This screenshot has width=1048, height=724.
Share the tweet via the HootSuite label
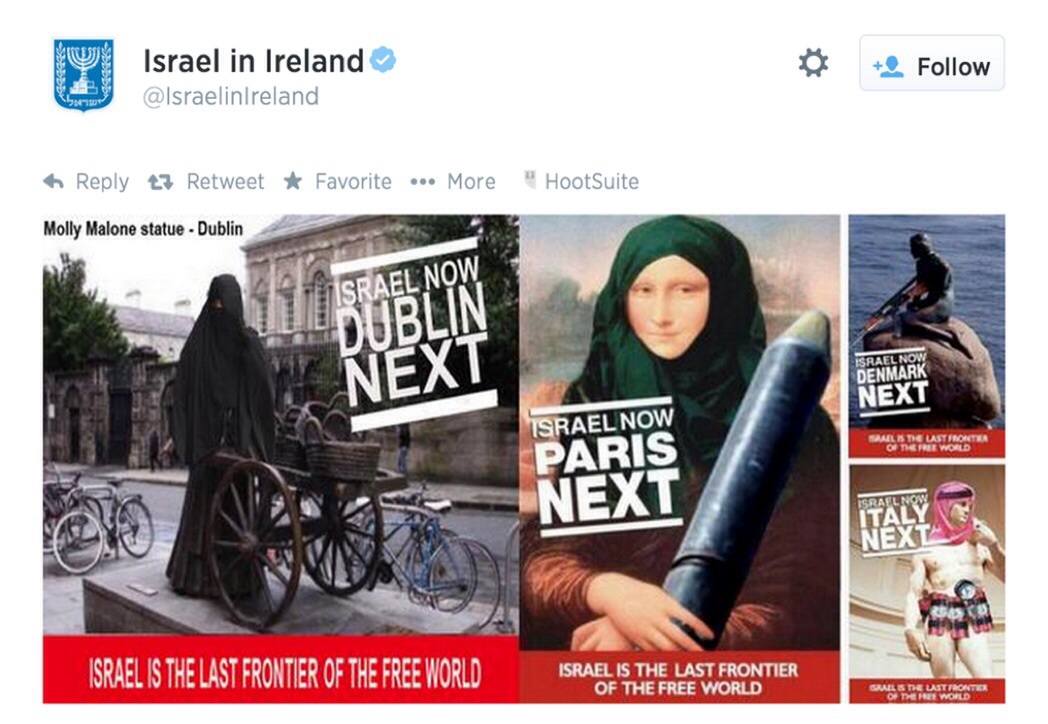tap(592, 181)
